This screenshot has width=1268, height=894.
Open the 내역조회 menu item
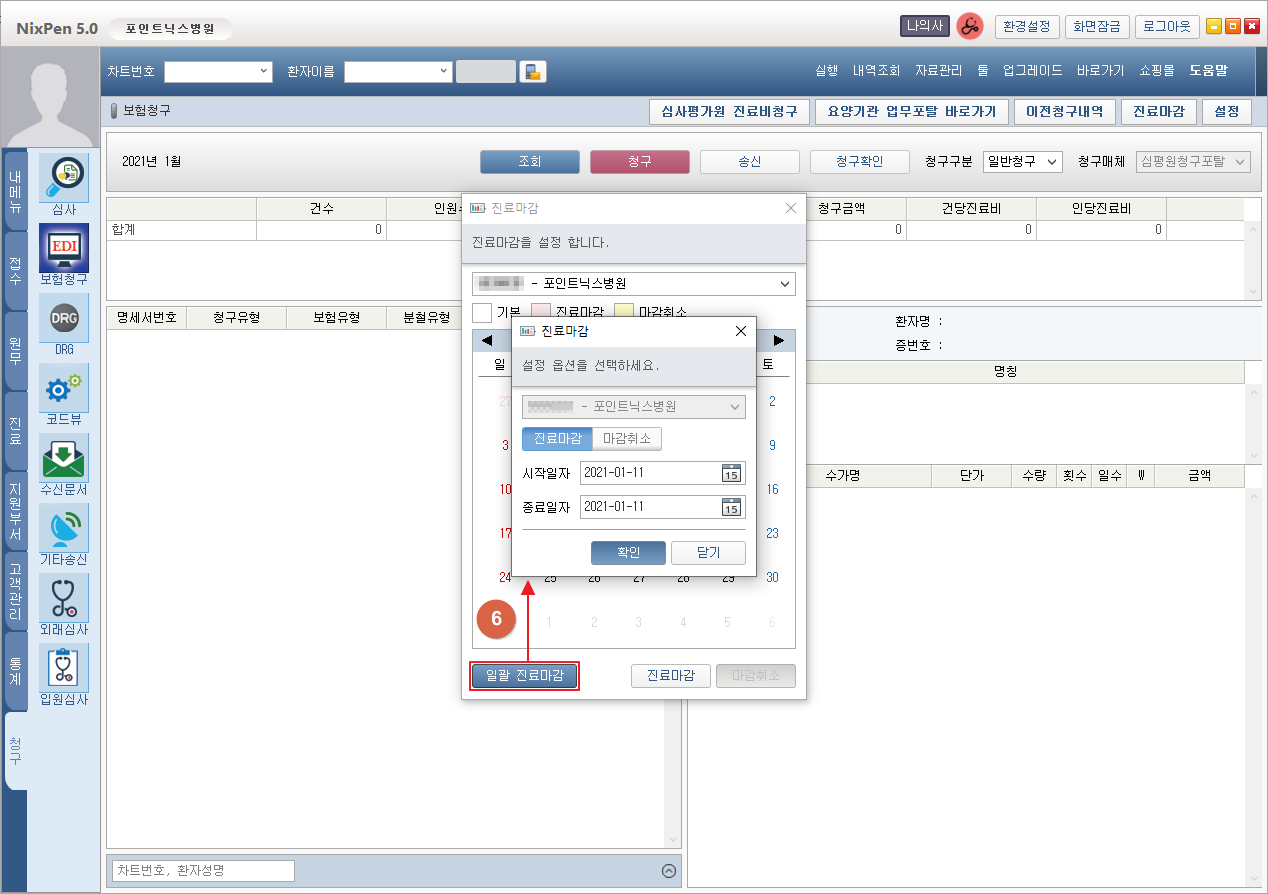(876, 71)
